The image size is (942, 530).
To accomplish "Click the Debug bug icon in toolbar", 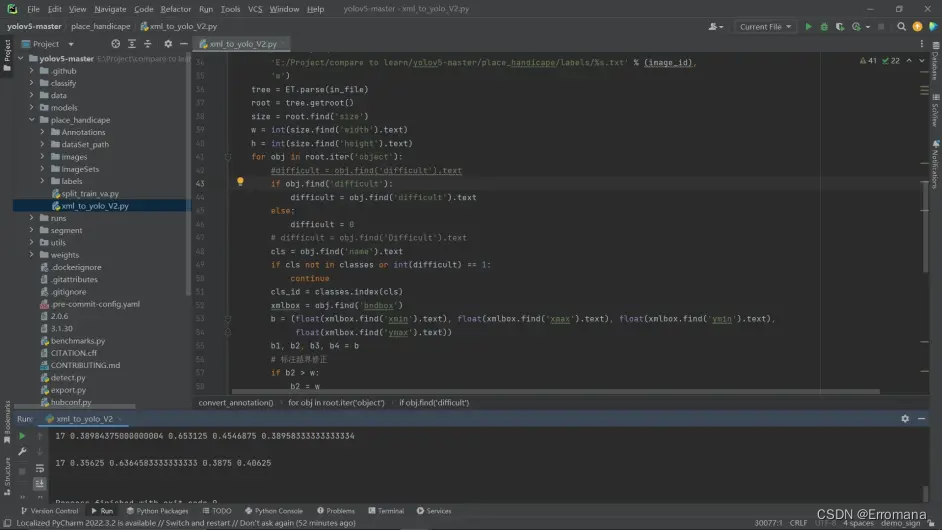I will point(824,26).
